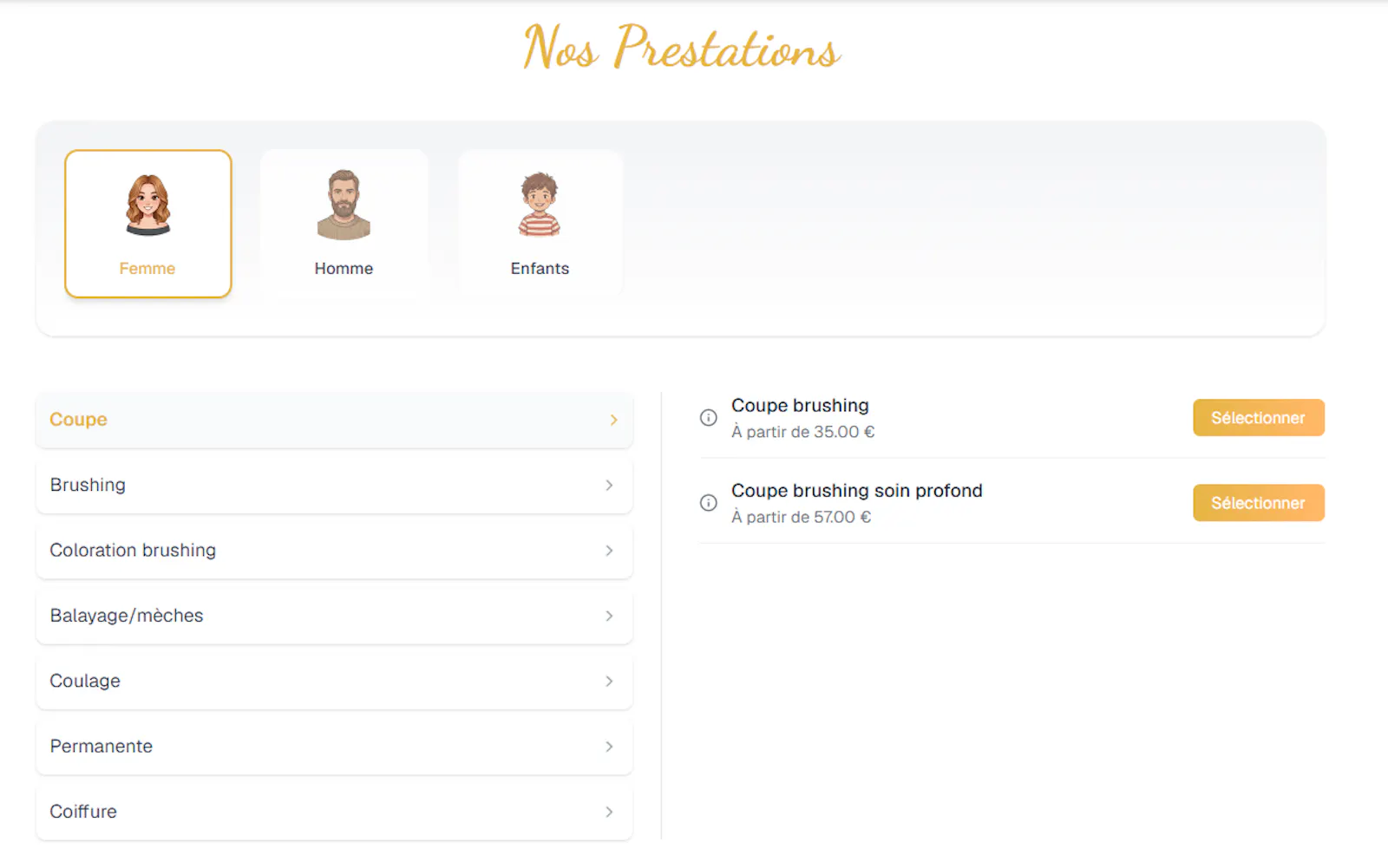Click the chevron on the Coupe row
This screenshot has width=1388, height=868.
click(x=613, y=420)
